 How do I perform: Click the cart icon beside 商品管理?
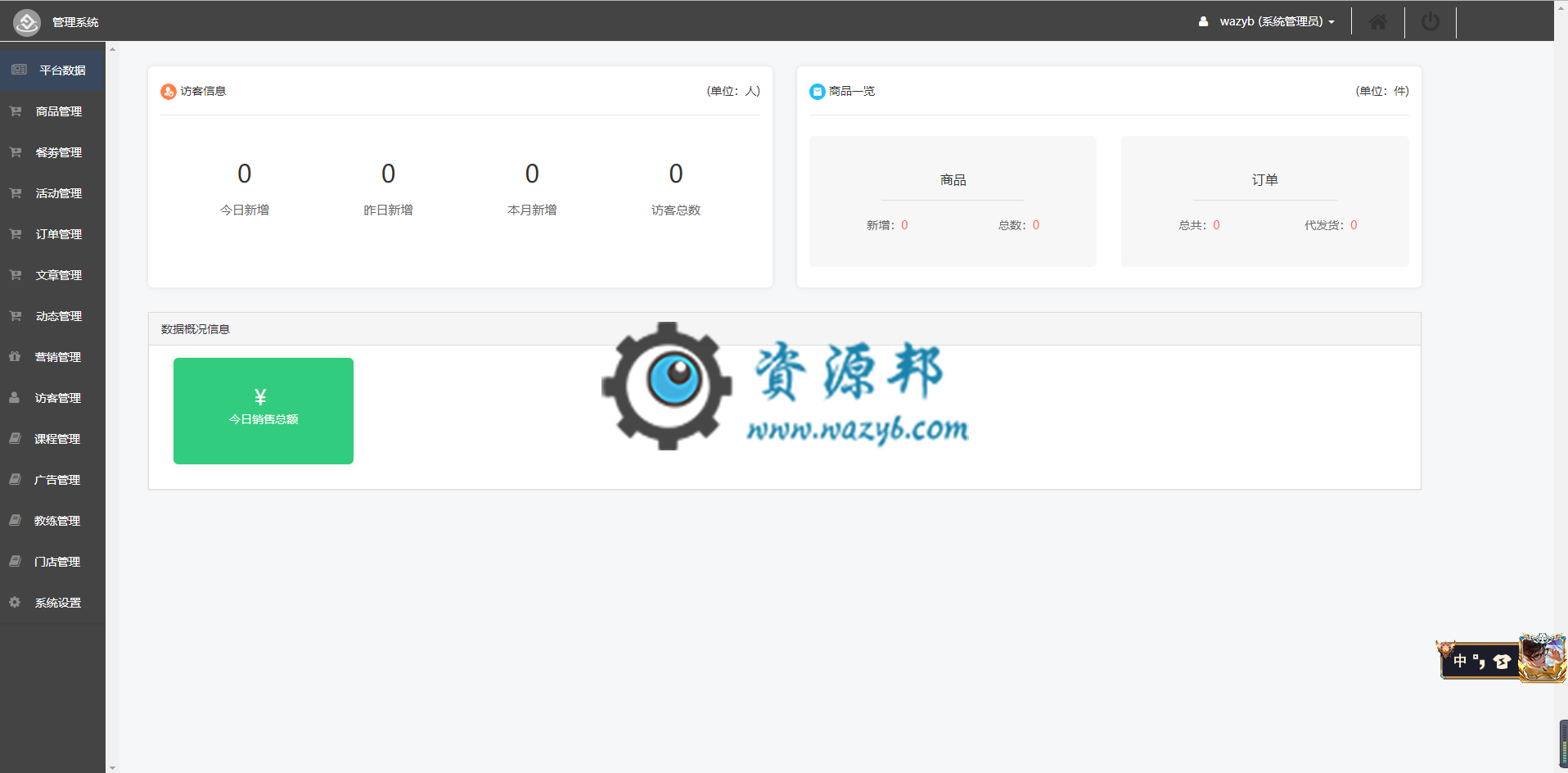[x=16, y=111]
